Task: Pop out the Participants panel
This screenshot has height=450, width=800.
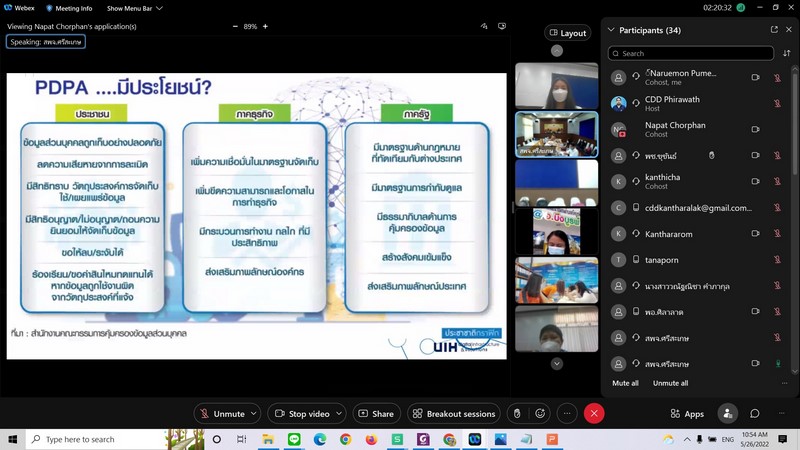Action: 774,30
